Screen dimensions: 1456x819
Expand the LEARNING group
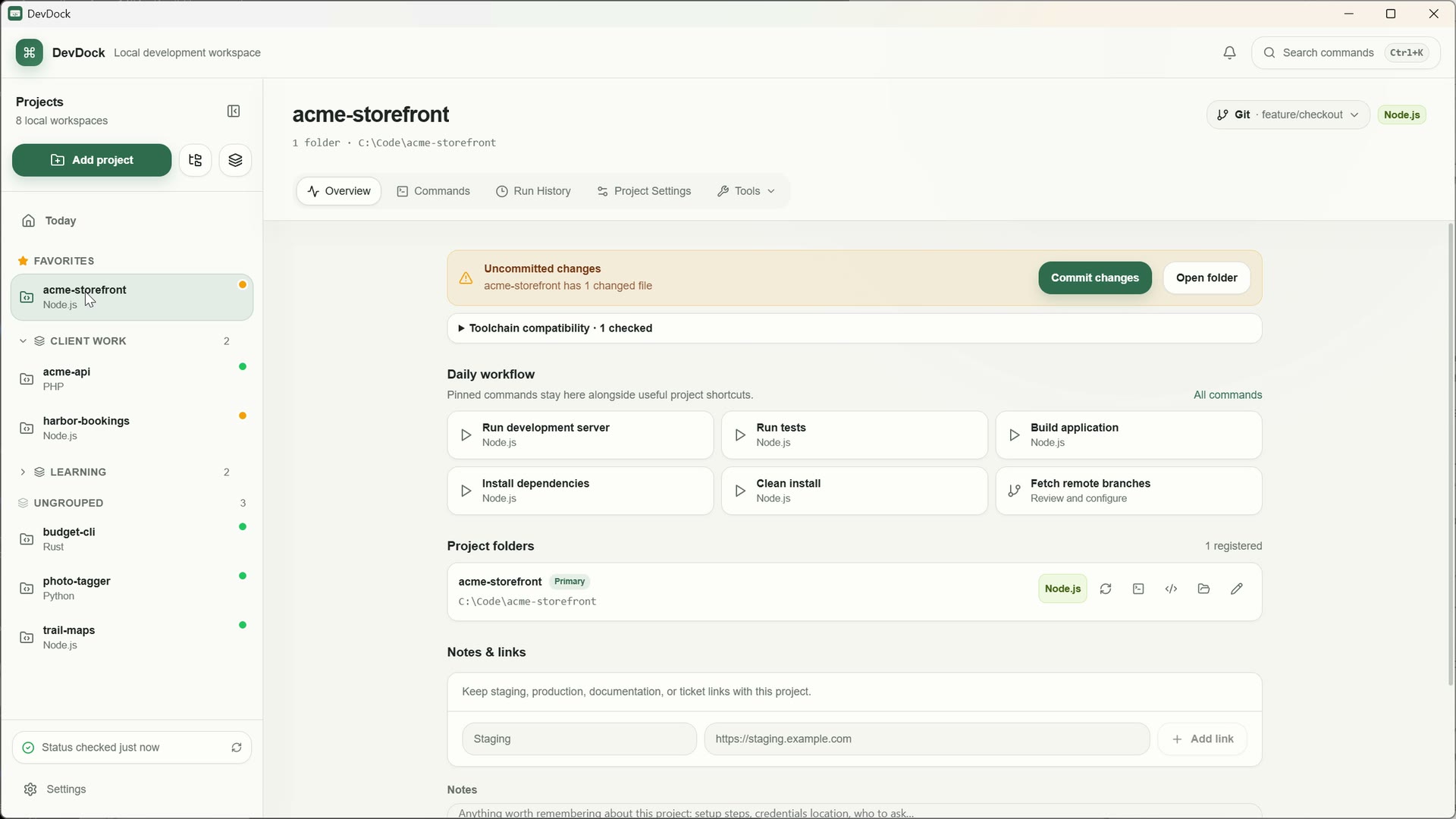click(23, 472)
